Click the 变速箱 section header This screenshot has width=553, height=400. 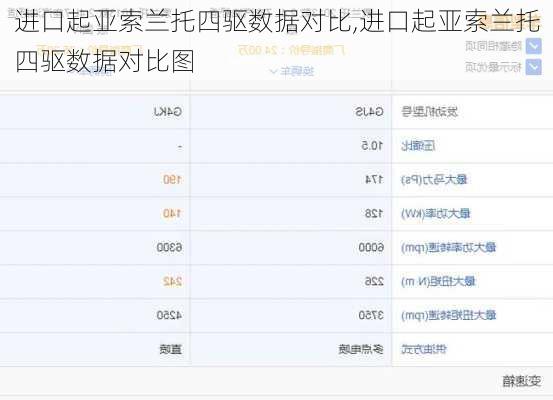522,381
